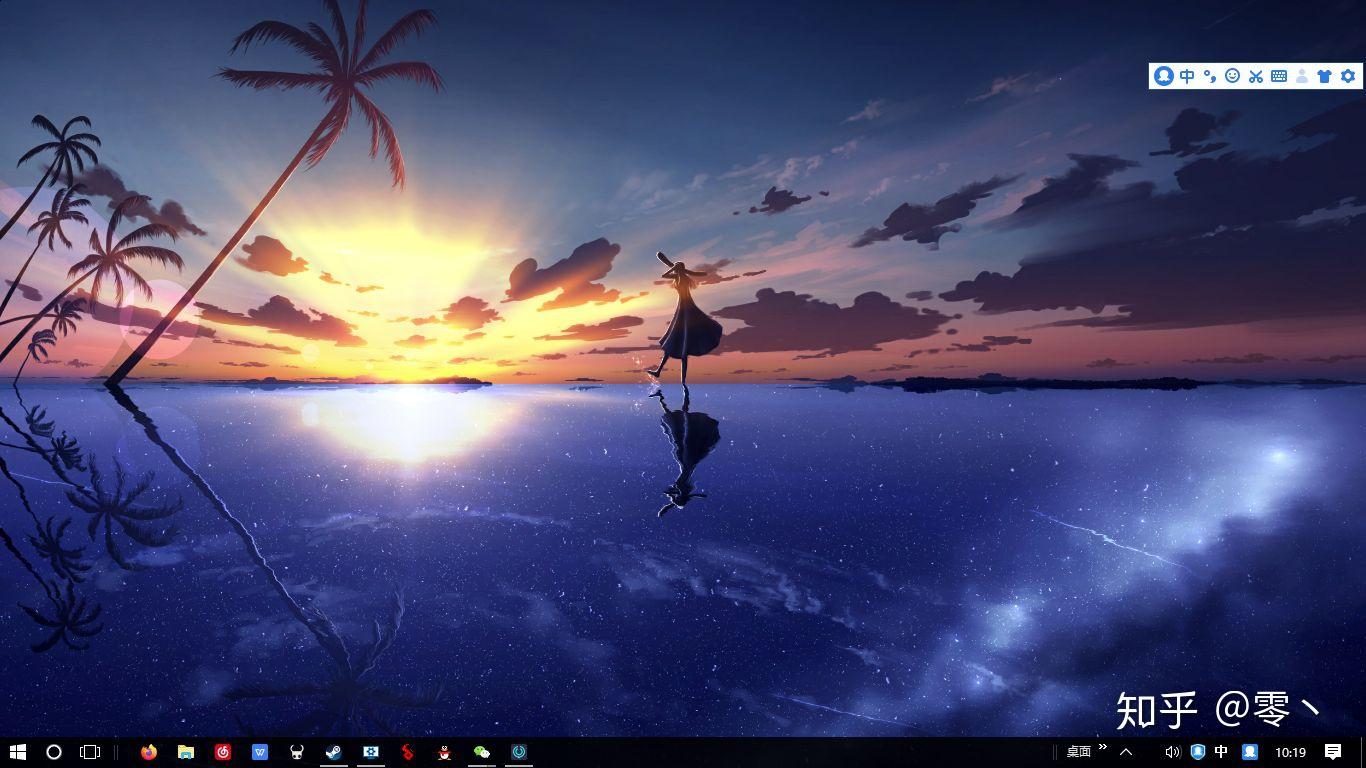The image size is (1366, 768).
Task: Click the account avatar on the input toolbar
Action: click(1164, 76)
